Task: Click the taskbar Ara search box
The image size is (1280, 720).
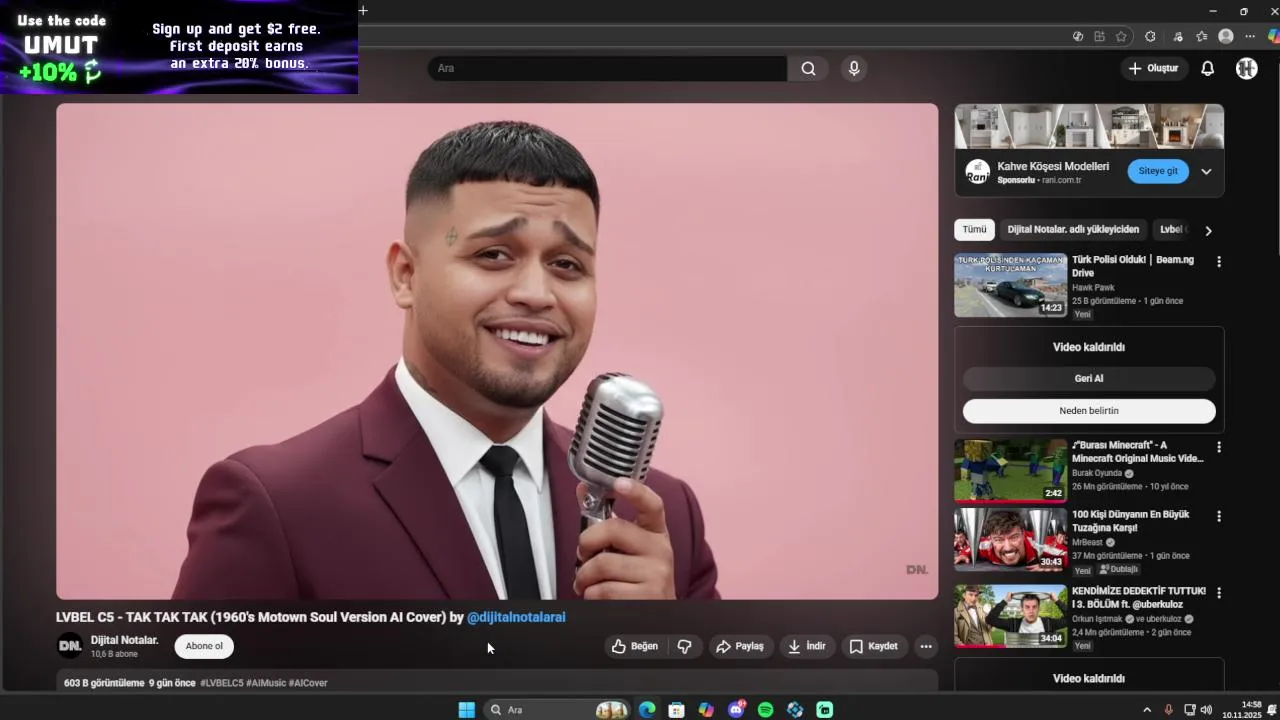Action: pyautogui.click(x=557, y=710)
